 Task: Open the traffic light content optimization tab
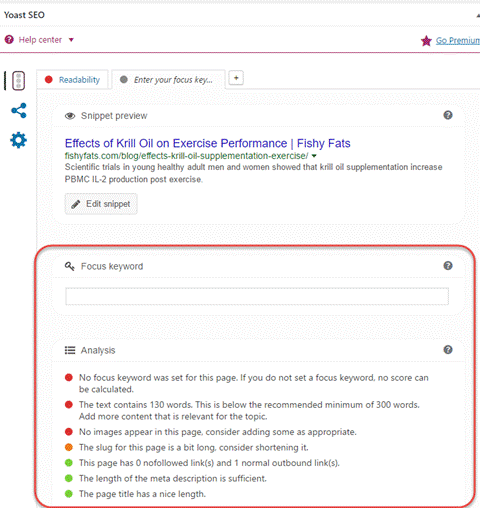tap(18, 80)
